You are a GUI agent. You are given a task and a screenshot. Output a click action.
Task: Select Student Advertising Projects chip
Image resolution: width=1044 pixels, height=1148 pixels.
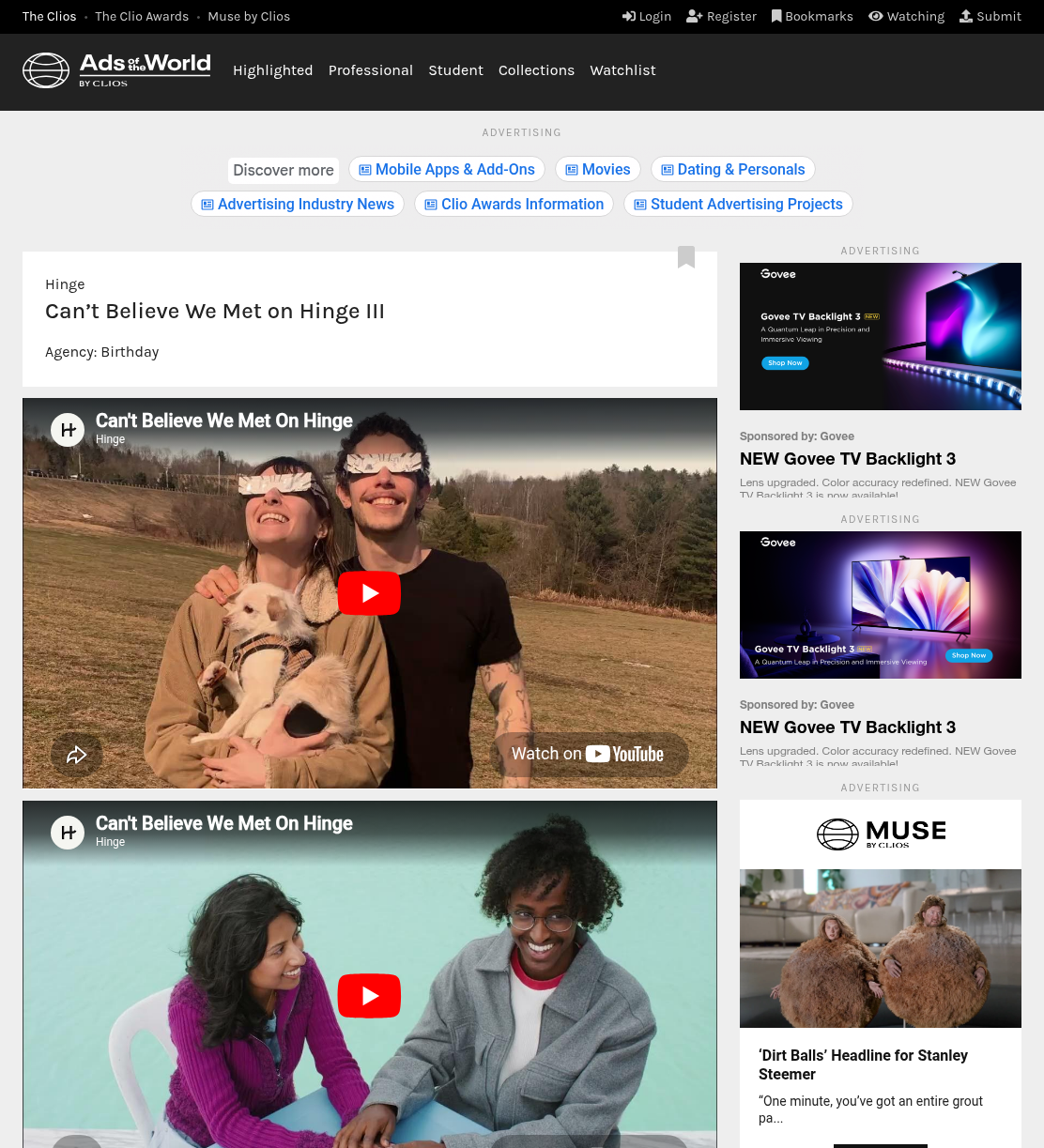738,204
